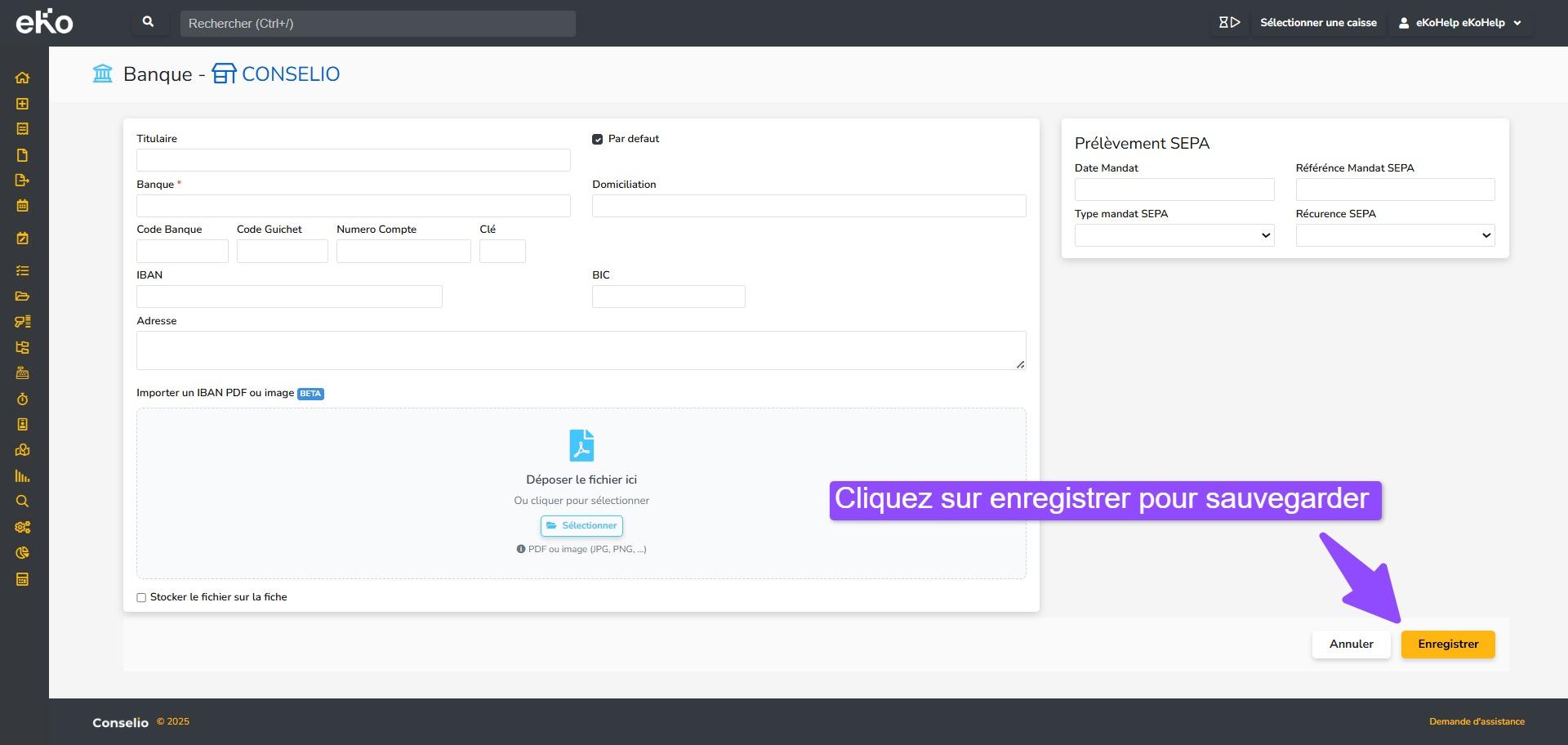Click Sélectionner une caisse in top bar
1568x745 pixels.
click(1317, 23)
